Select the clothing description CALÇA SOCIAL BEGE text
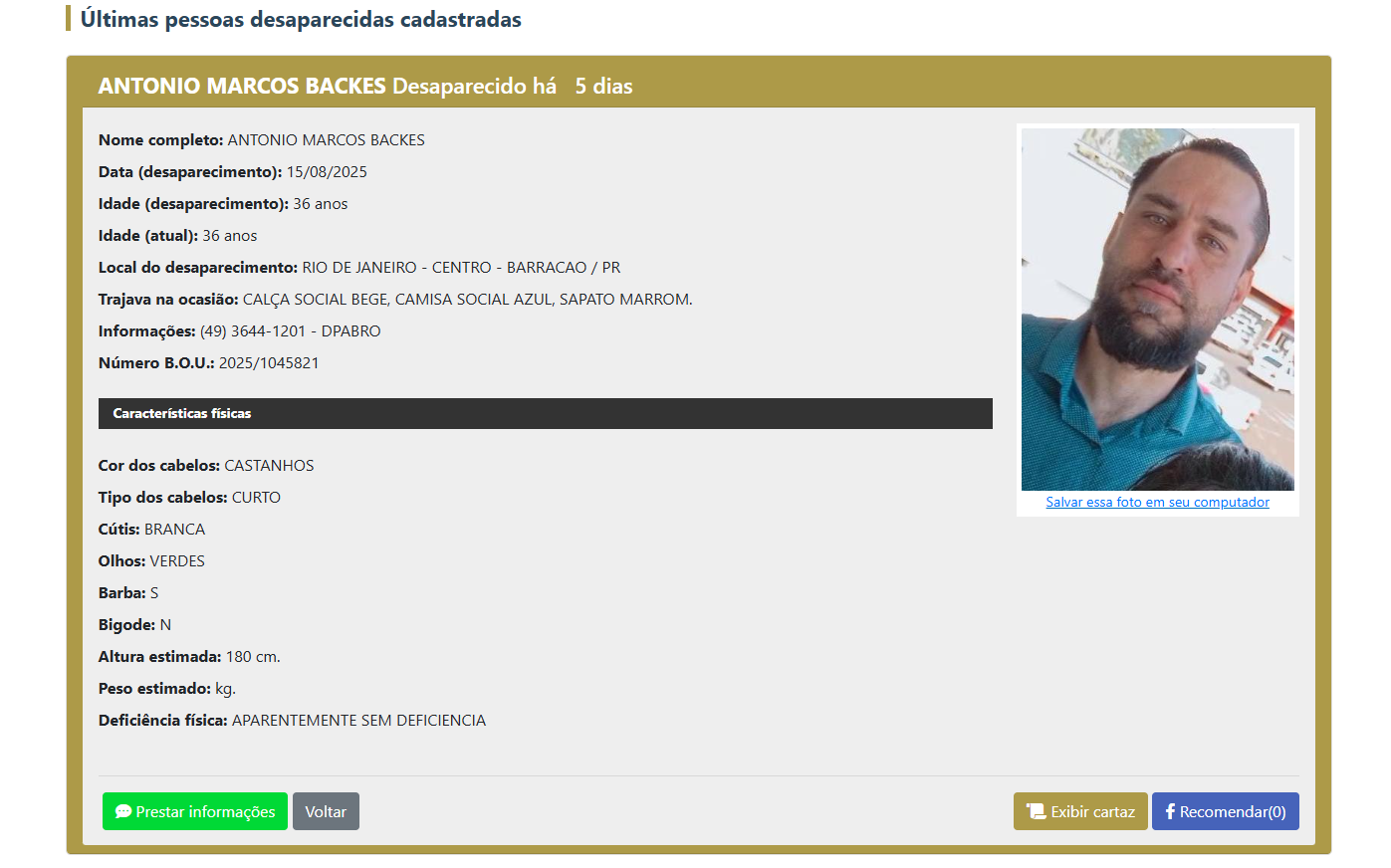The width and height of the screenshot is (1391, 868). (468, 300)
